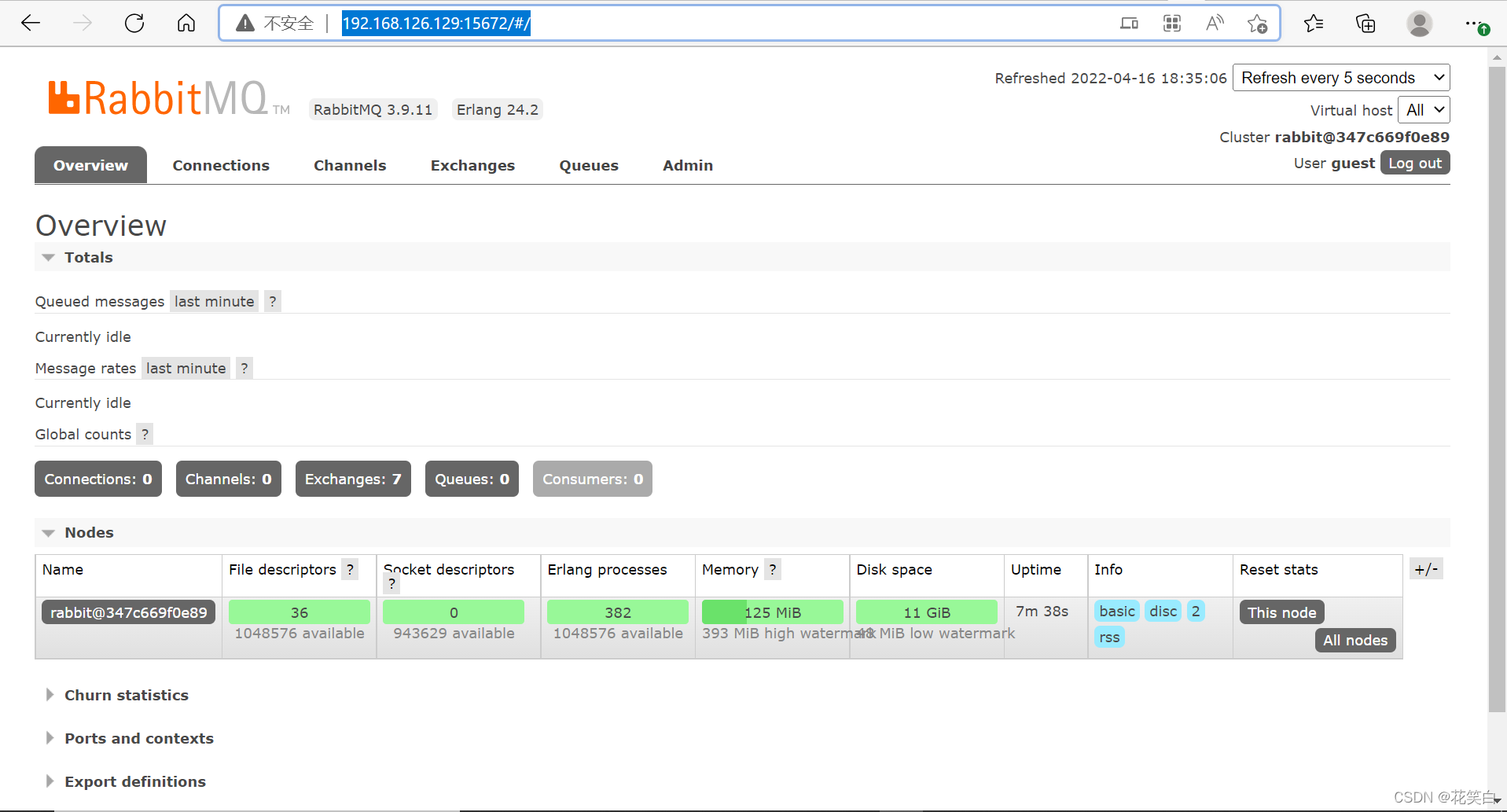1507x812 pixels.
Task: Open the Channels: 0 count button
Action: [x=229, y=479]
